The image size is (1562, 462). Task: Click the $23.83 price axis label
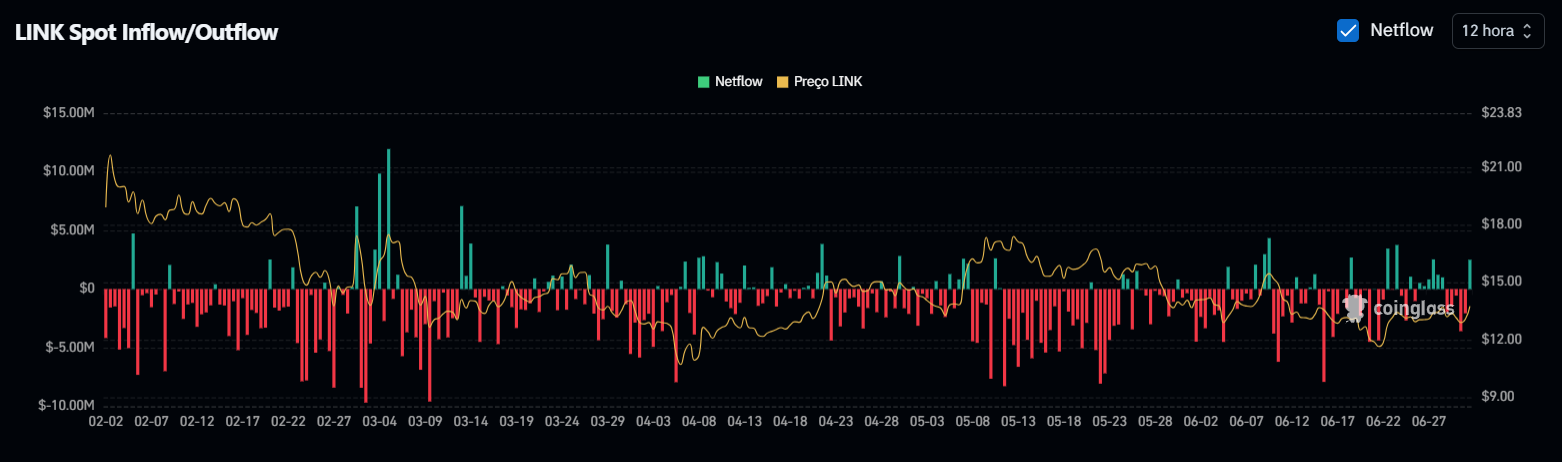tap(1501, 113)
